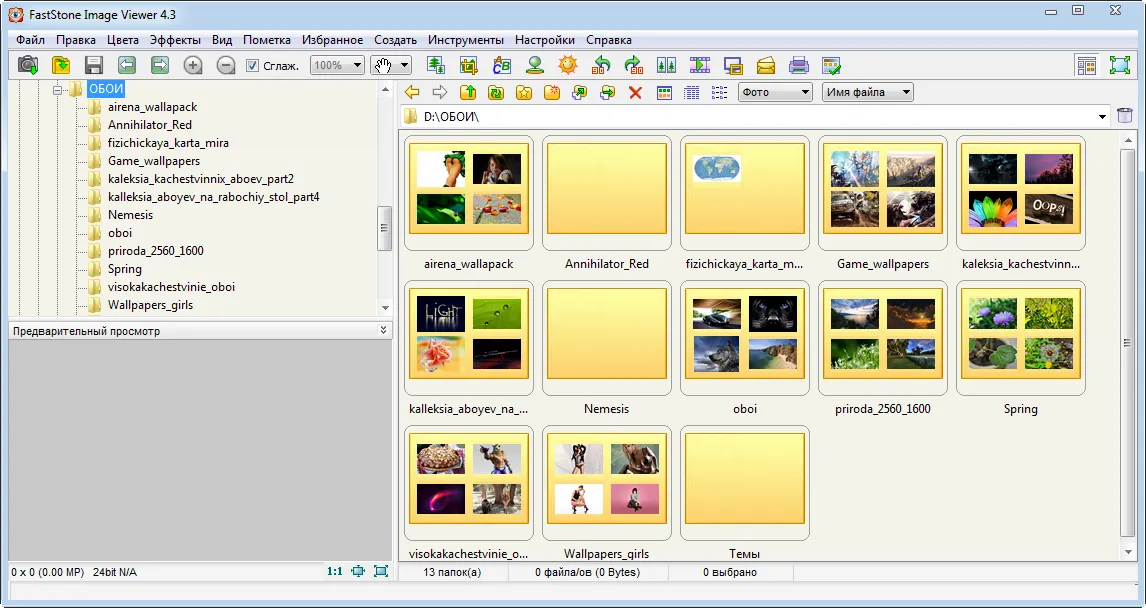Open the Фото file filter dropdown

pyautogui.click(x=775, y=92)
